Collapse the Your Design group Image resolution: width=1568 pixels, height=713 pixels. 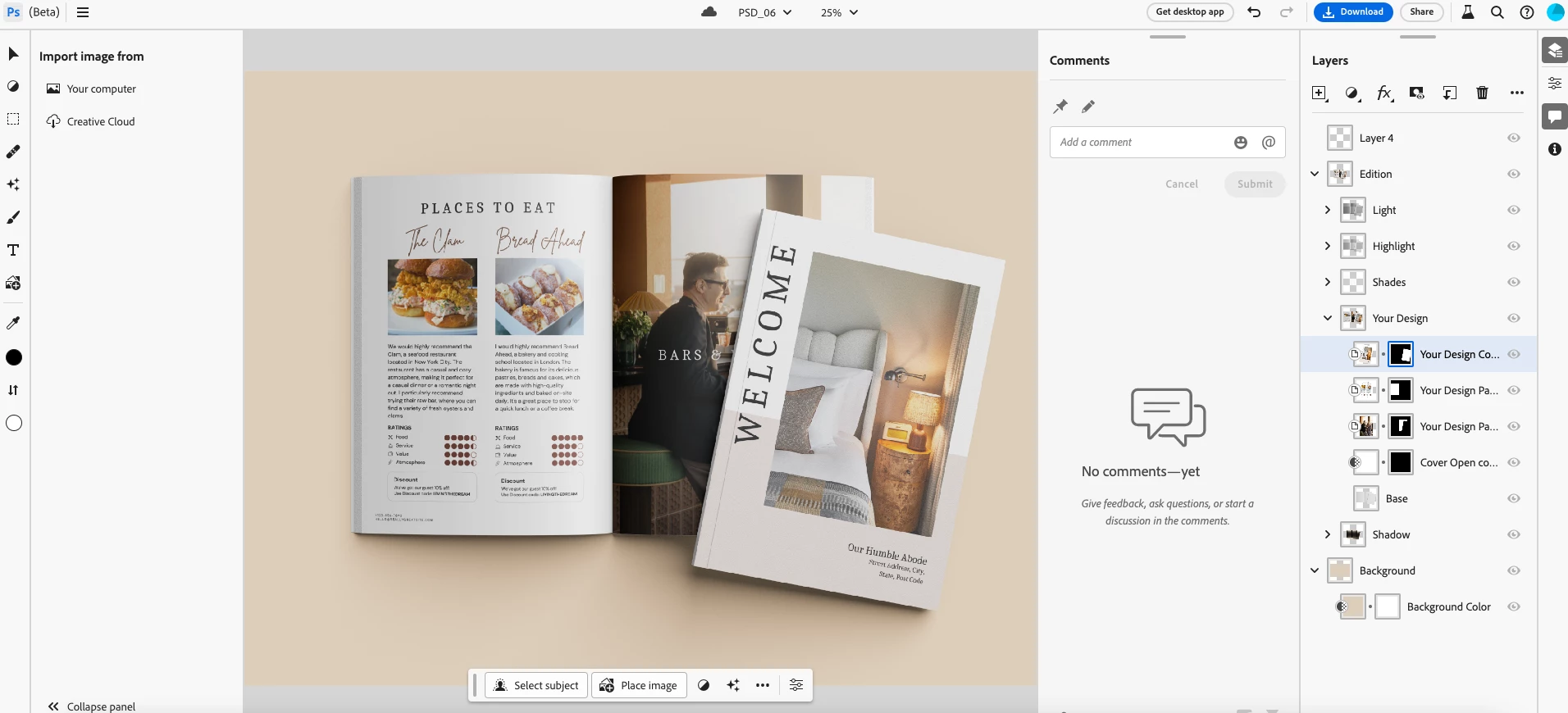[x=1328, y=318]
